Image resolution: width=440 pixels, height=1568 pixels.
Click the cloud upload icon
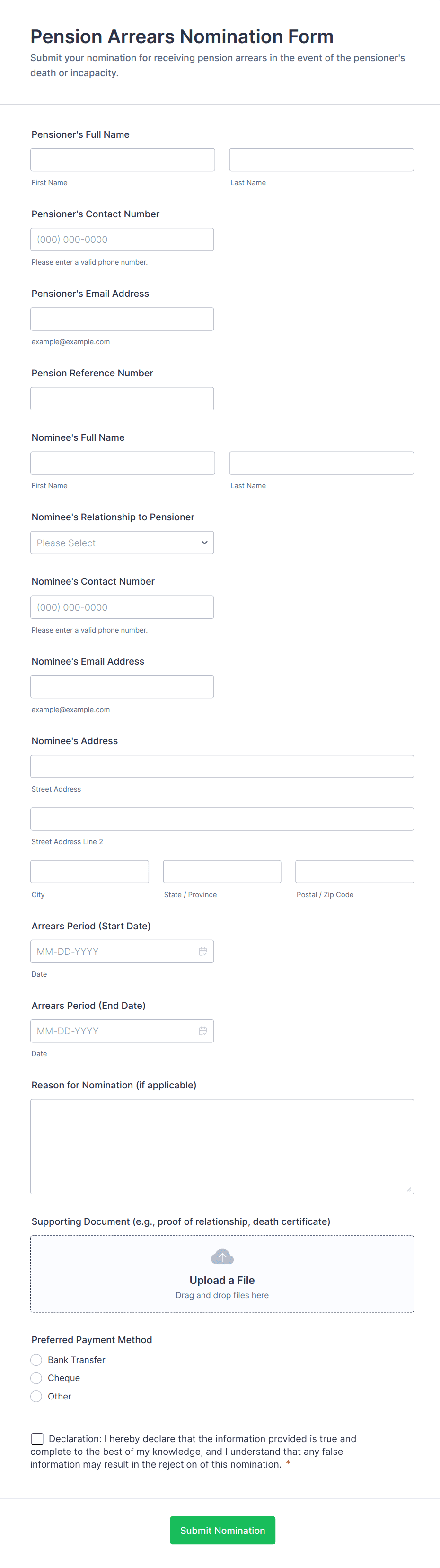pos(222,1256)
